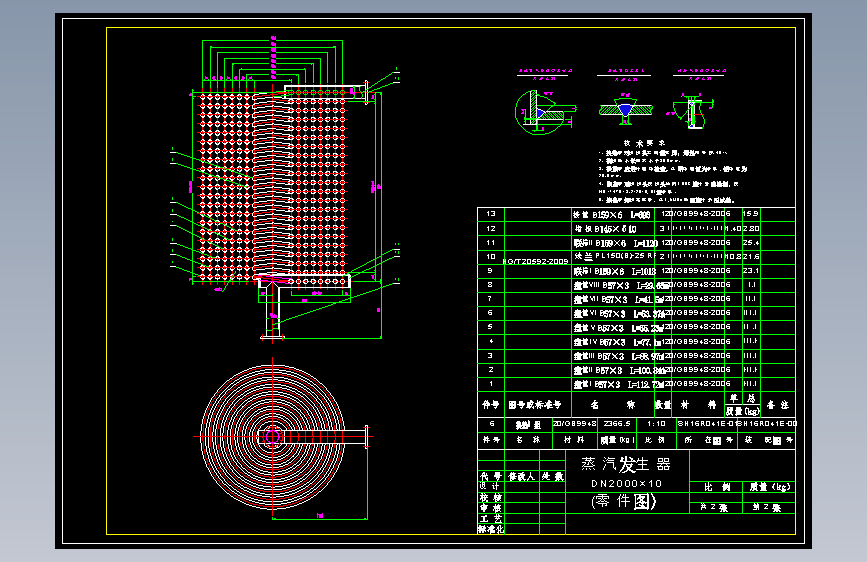Select the 设计 label in title block
Viewport: 867px width, 562px height.
pyautogui.click(x=490, y=486)
